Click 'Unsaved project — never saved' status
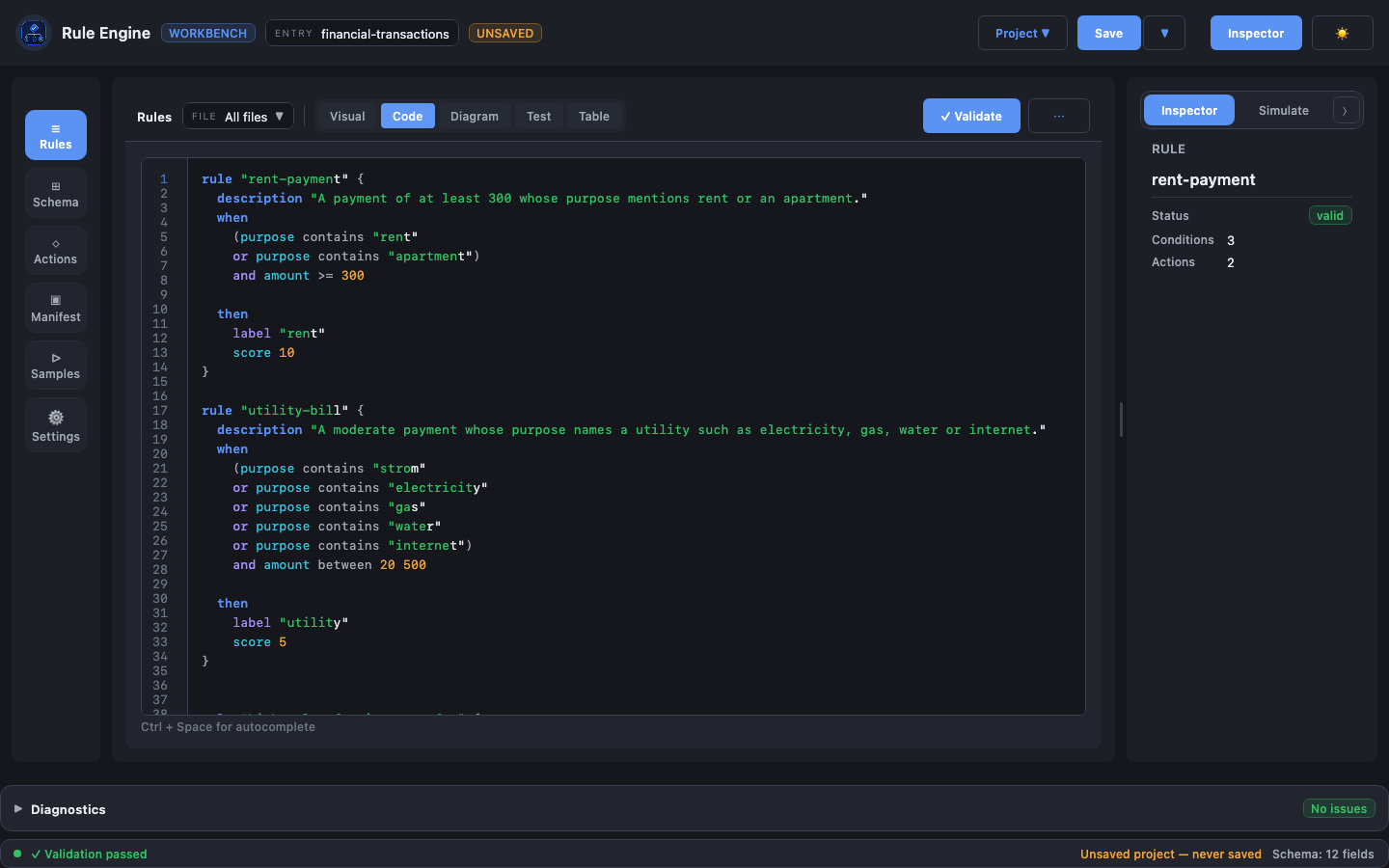1389x868 pixels. point(1171,854)
